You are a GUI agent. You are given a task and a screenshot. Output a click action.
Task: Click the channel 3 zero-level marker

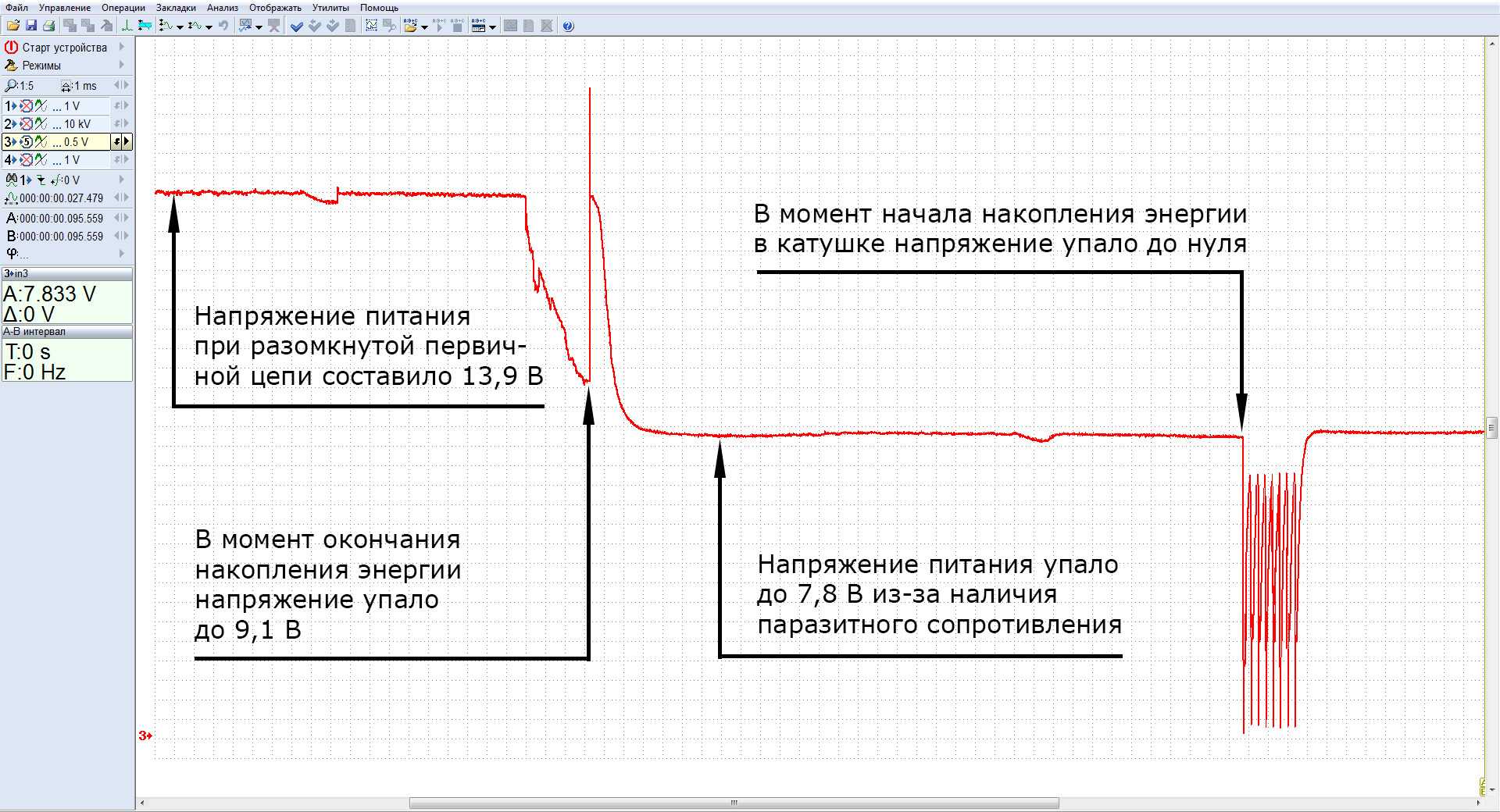pos(145,735)
